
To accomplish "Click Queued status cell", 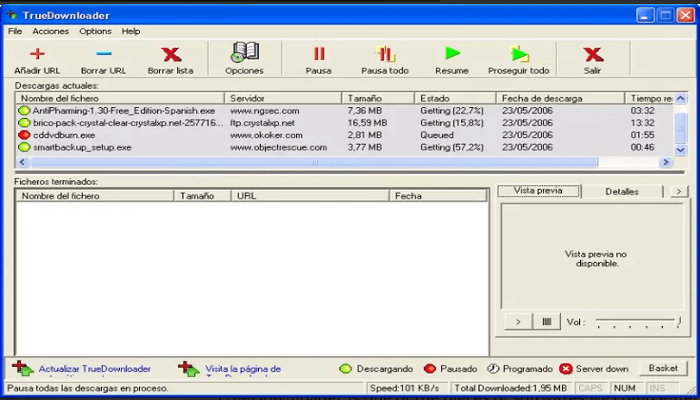I will coord(437,135).
